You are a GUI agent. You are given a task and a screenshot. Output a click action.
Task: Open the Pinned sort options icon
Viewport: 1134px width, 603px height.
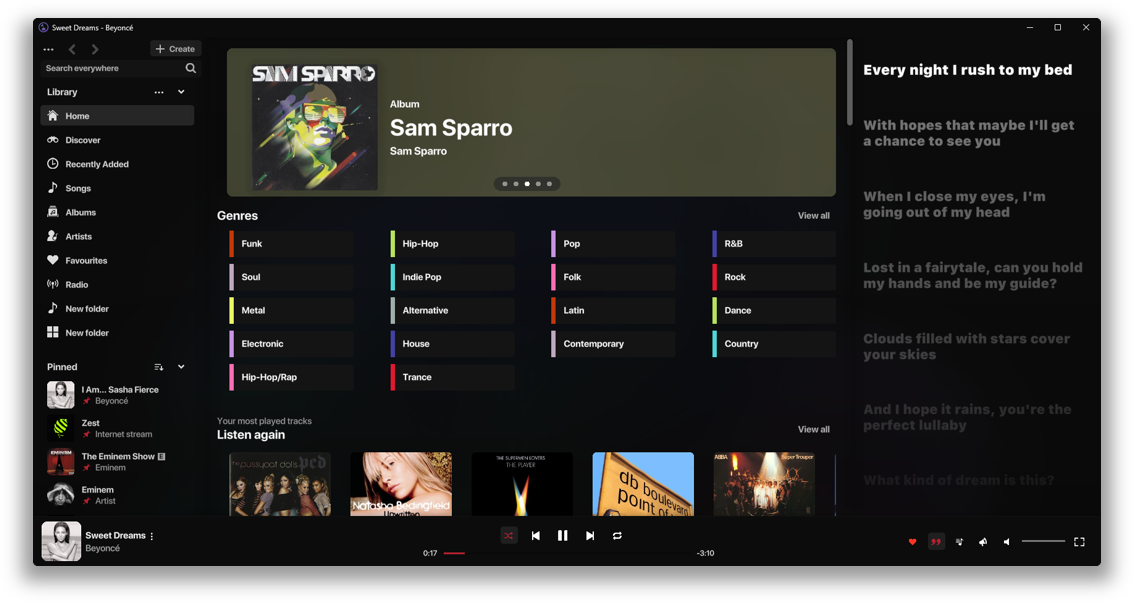(159, 367)
